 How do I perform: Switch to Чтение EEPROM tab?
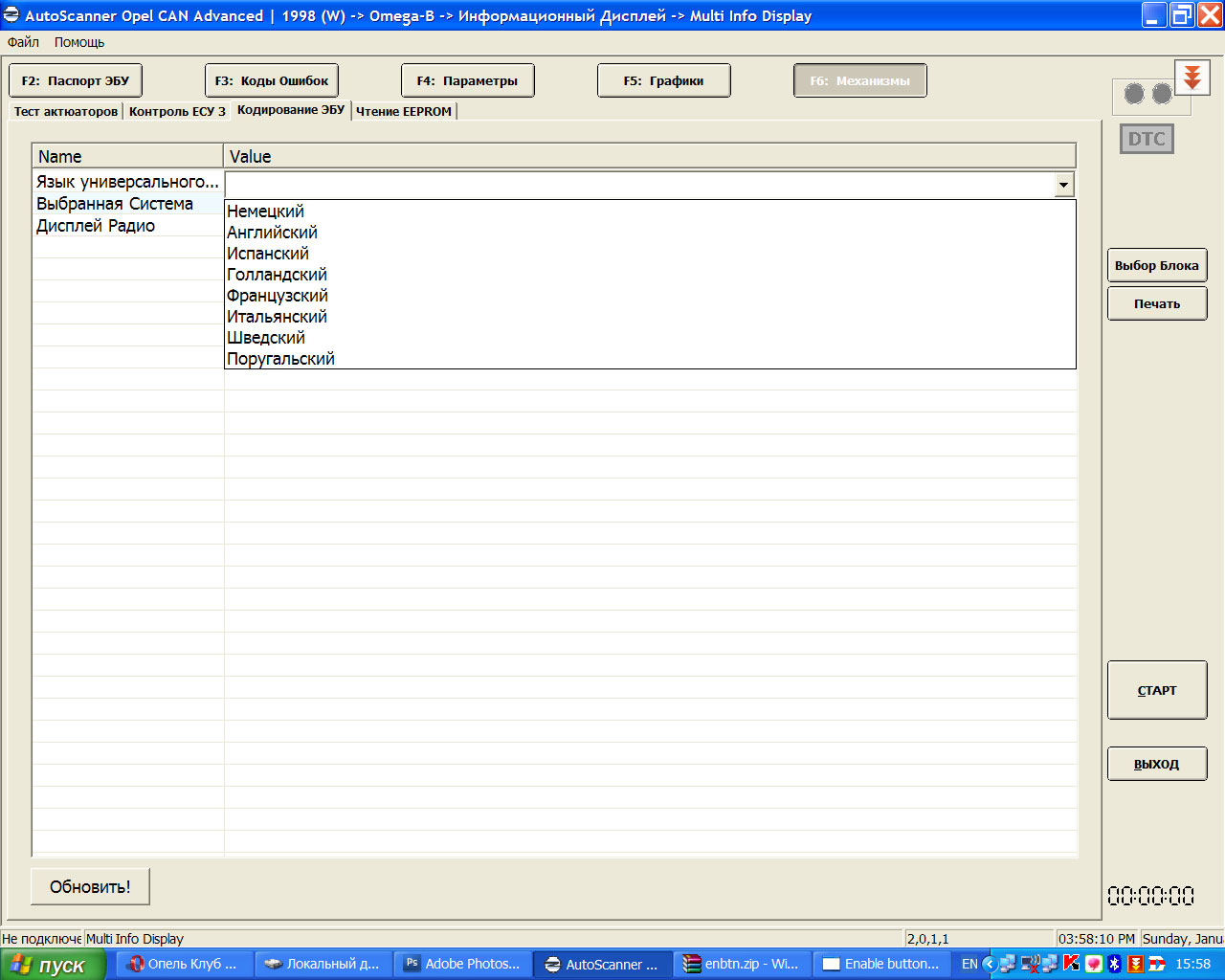click(x=404, y=111)
